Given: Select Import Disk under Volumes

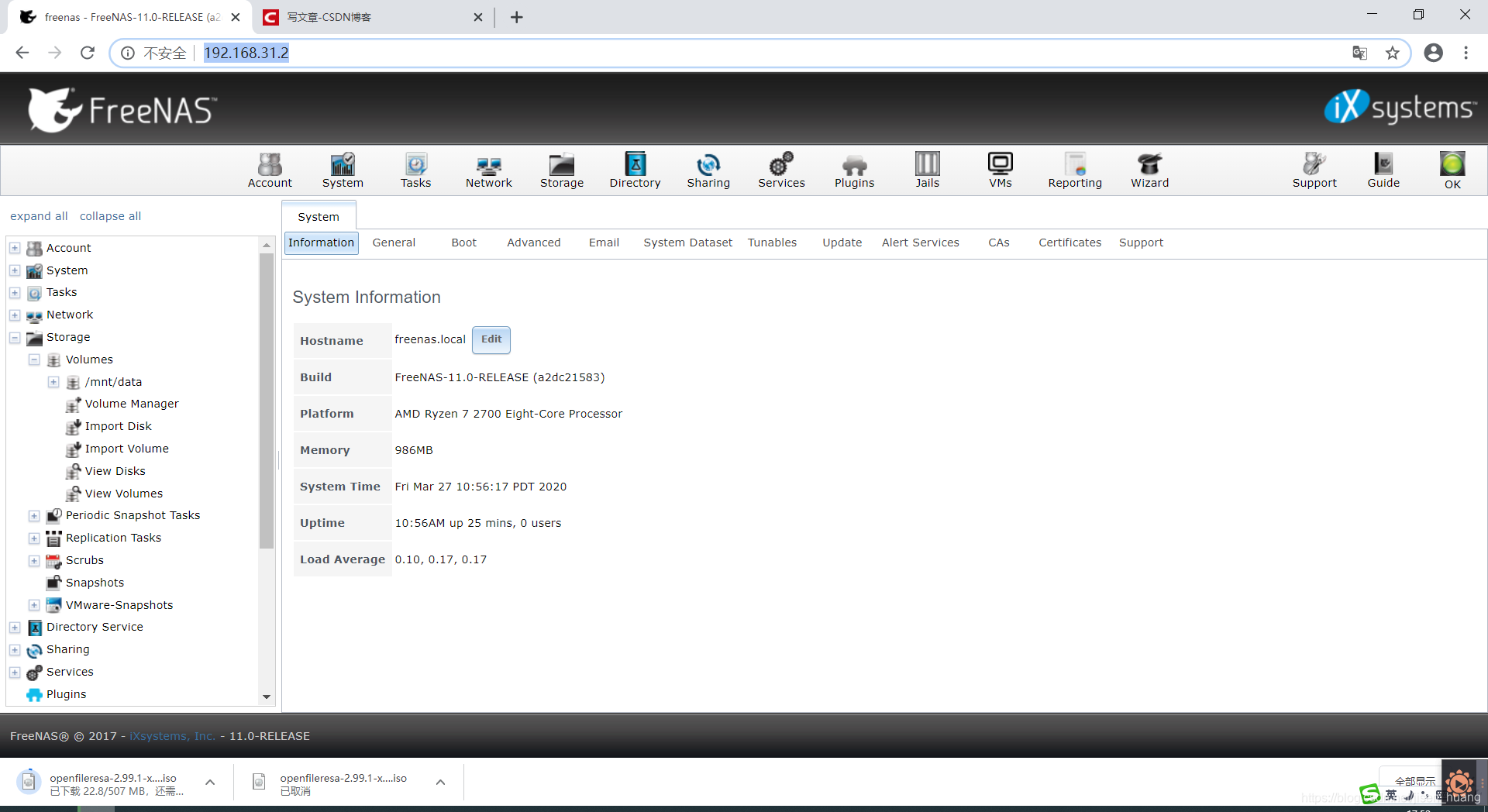Looking at the screenshot, I should pyautogui.click(x=118, y=426).
